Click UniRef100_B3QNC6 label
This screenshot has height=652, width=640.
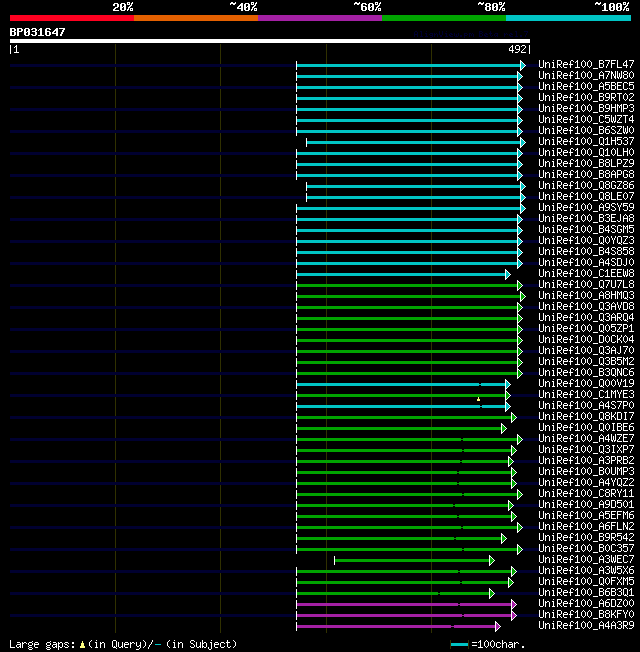tap(586, 373)
